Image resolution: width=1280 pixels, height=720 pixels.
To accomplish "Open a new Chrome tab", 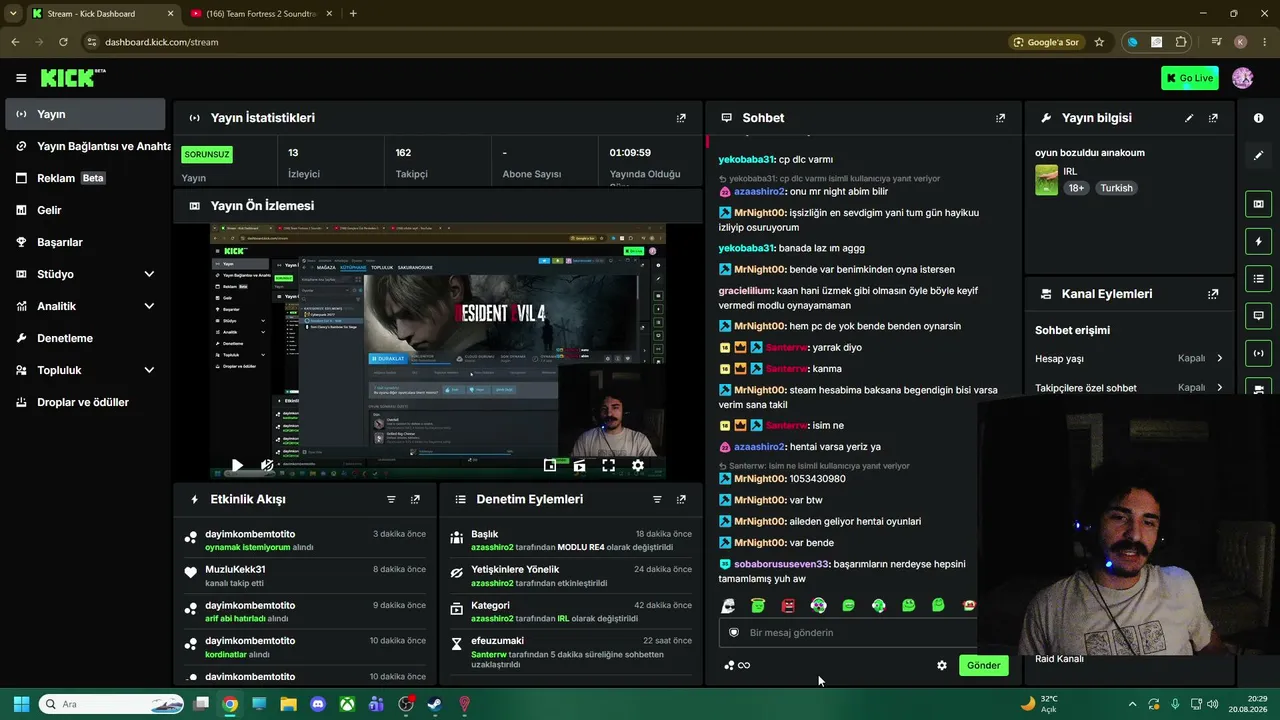I will tap(353, 13).
